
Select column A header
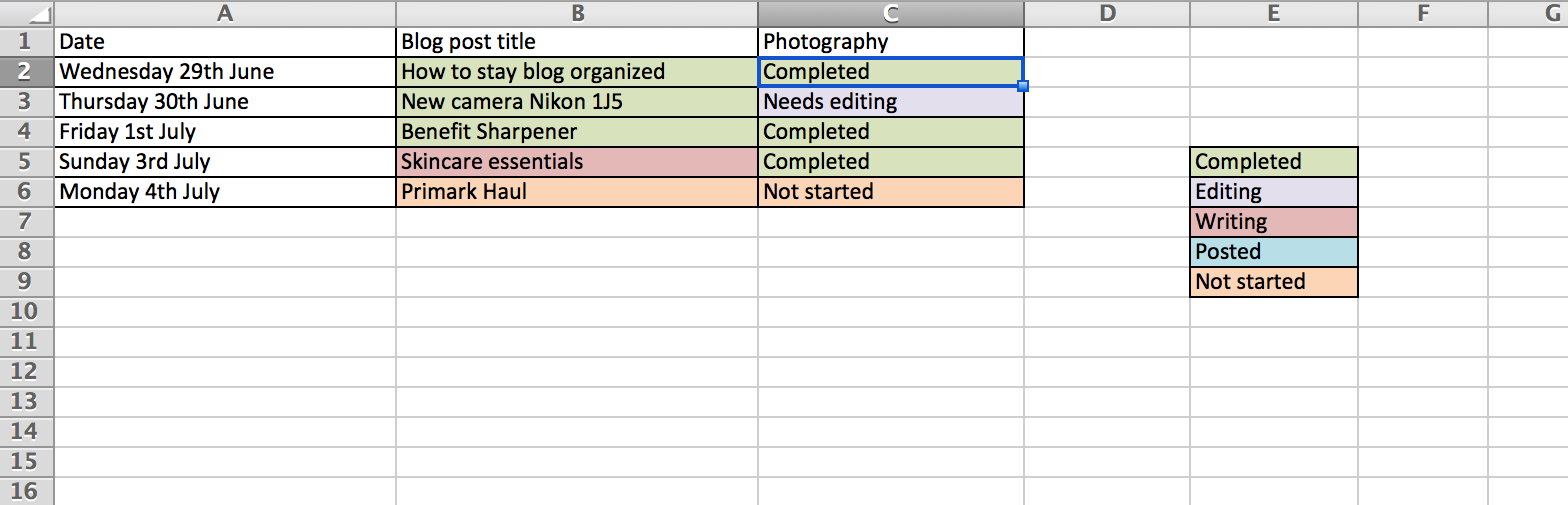click(225, 14)
